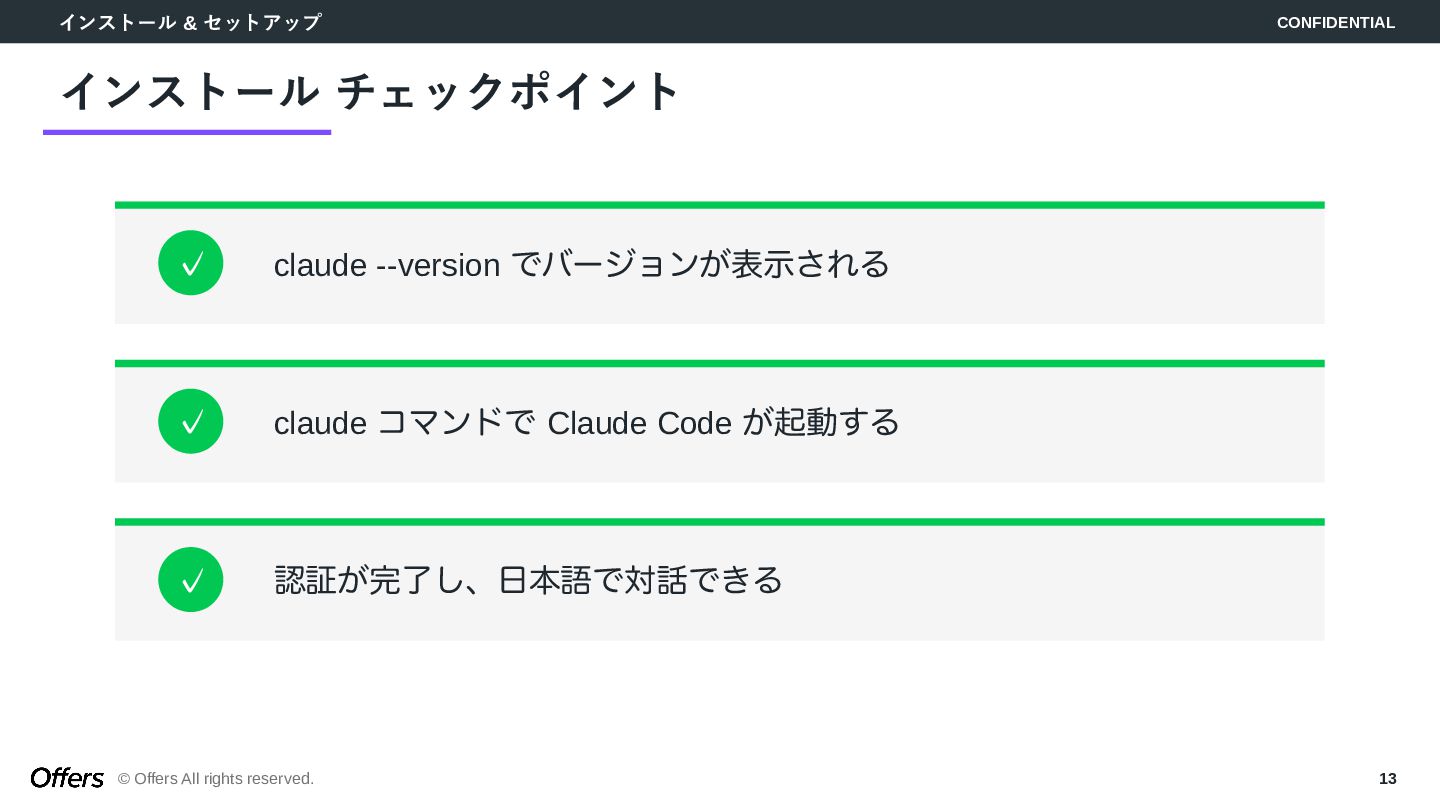The image size is (1440, 810).
Task: Click the Offers All rights reserved copyright
Action: [x=216, y=779]
